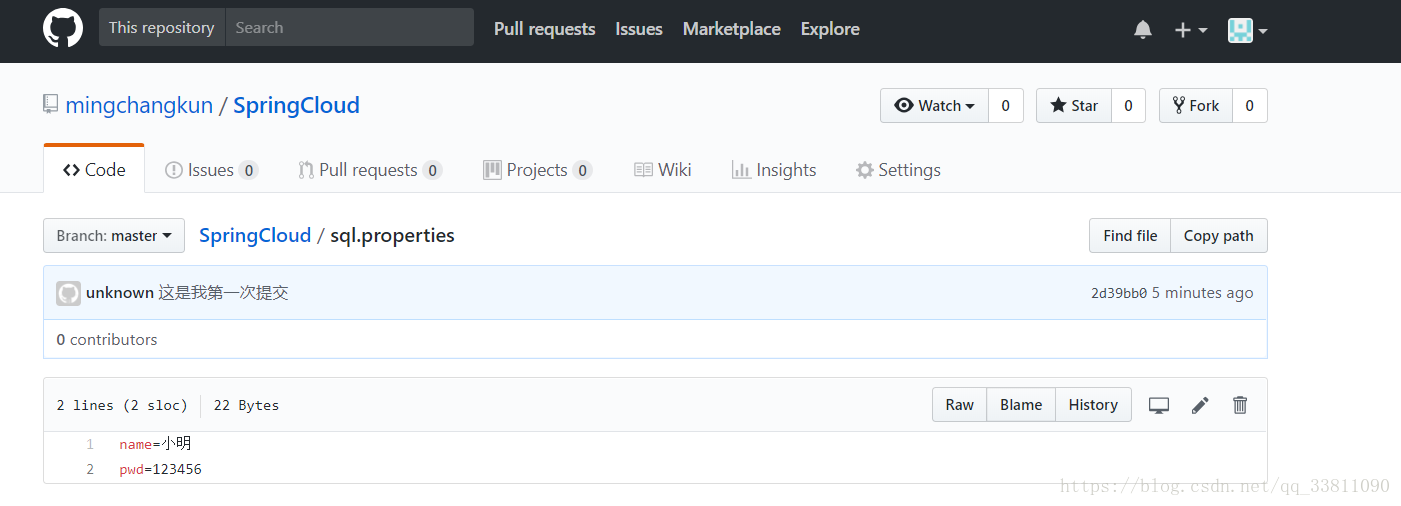The width and height of the screenshot is (1401, 506).
Task: Edit sql.properties with the pencil icon
Action: (x=1200, y=405)
